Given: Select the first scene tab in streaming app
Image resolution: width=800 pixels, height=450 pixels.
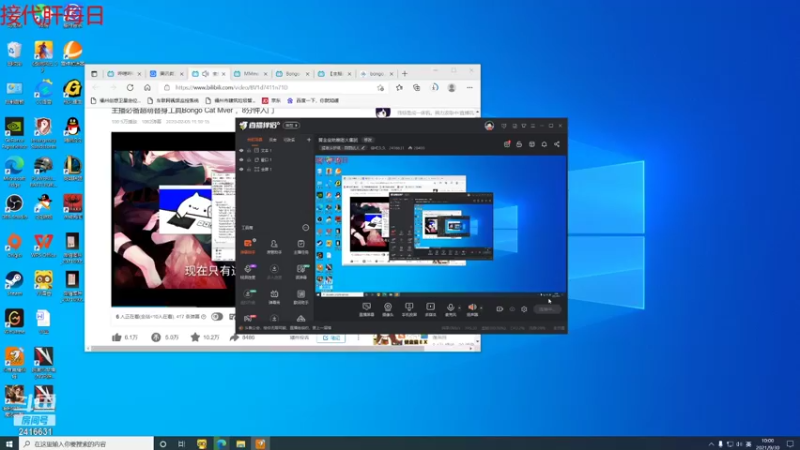Looking at the screenshot, I should (x=255, y=140).
